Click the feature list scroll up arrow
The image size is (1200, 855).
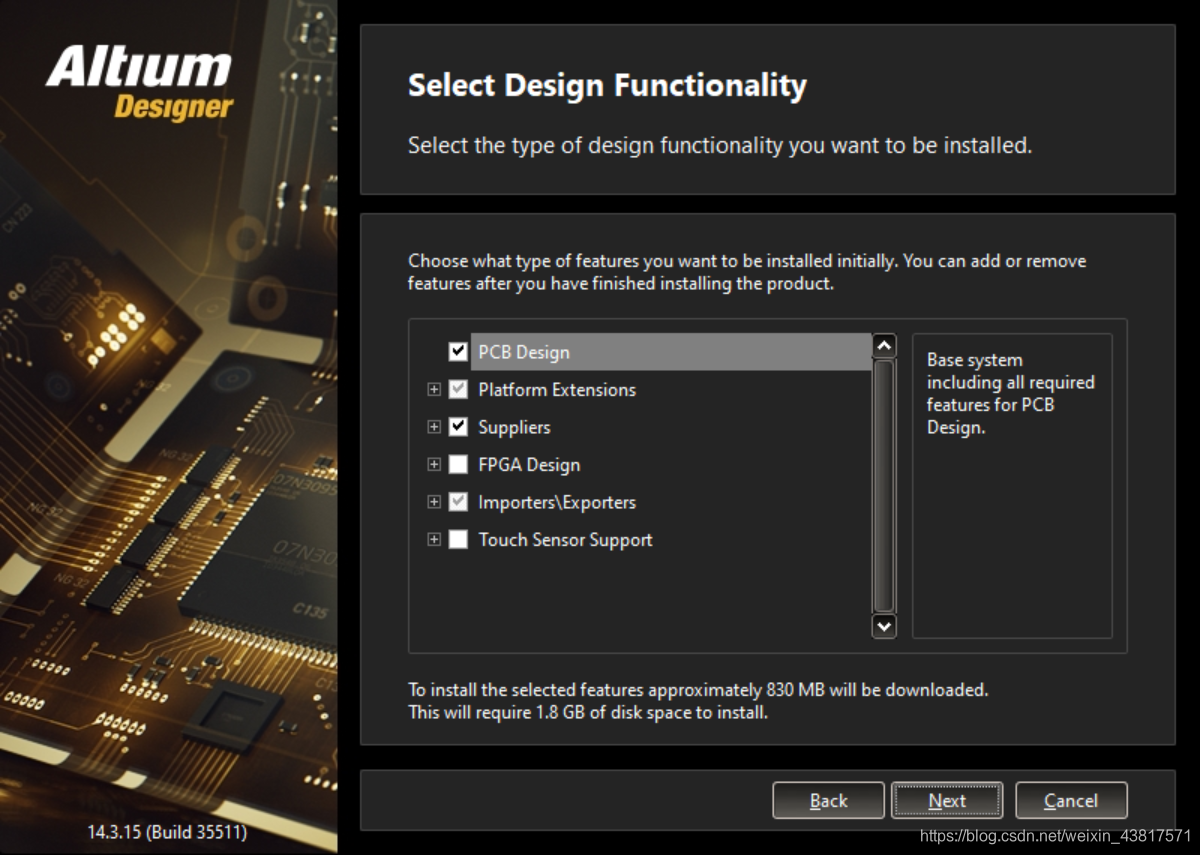(884, 346)
